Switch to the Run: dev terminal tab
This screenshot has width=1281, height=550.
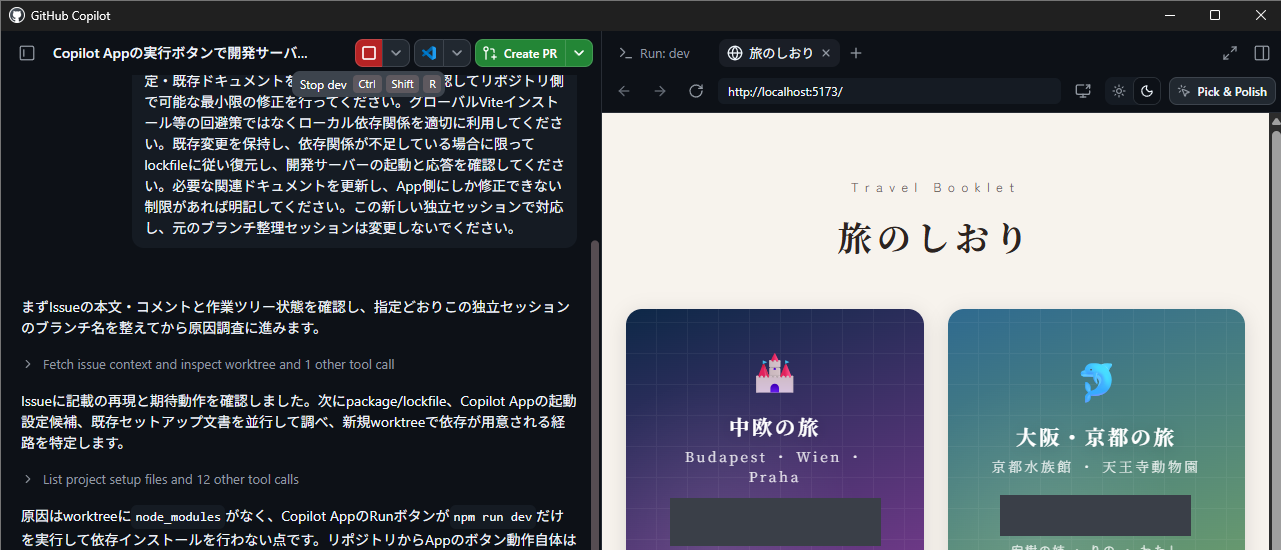pos(655,53)
